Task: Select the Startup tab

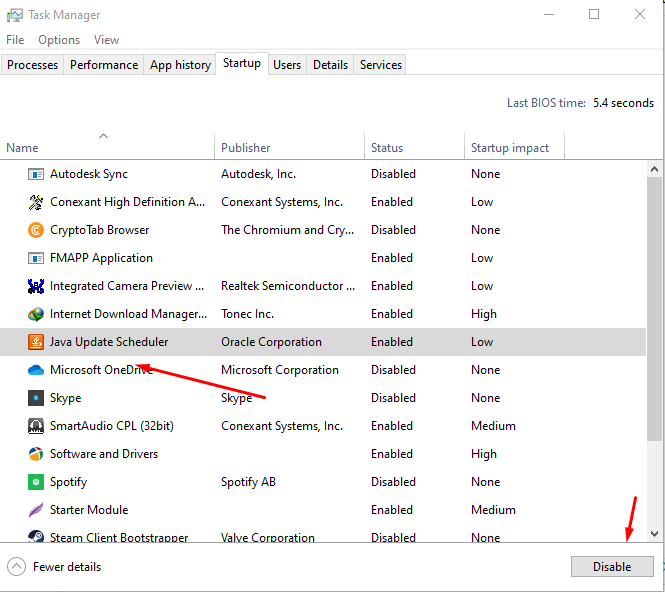Action: click(242, 64)
